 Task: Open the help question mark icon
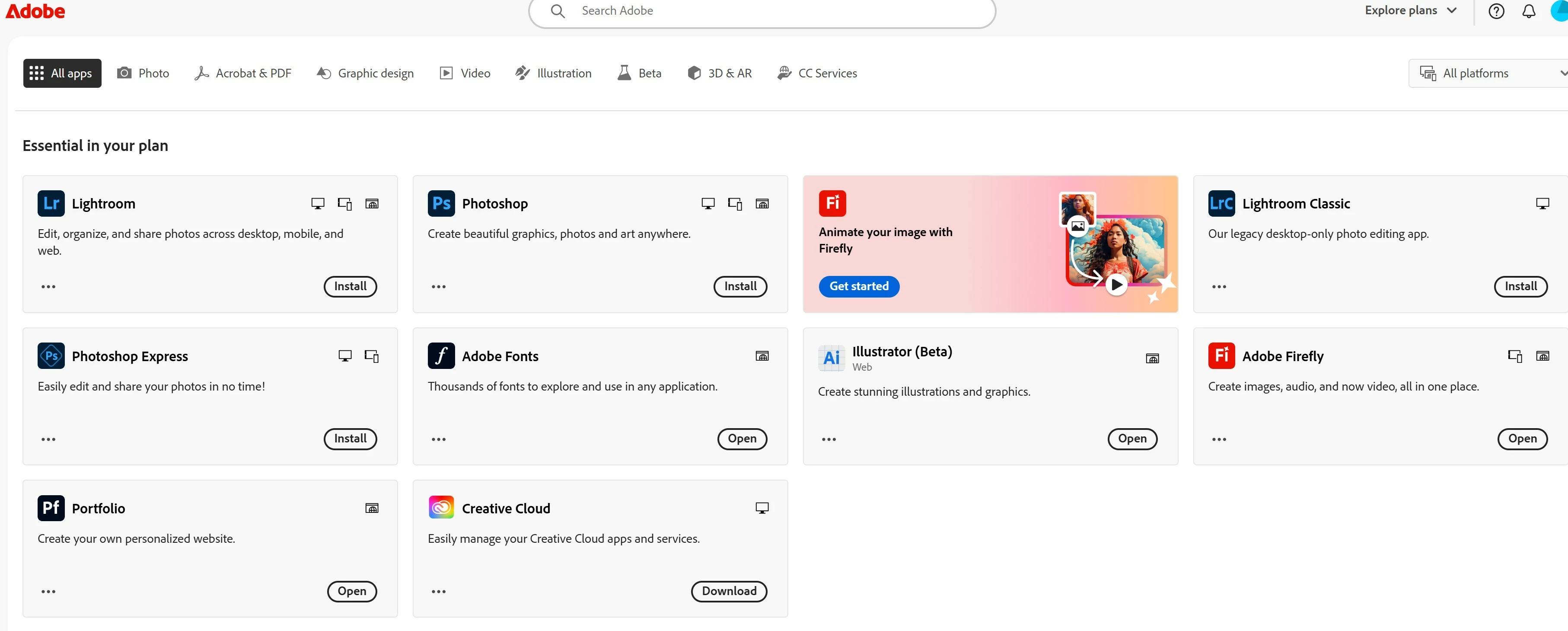(x=1495, y=11)
